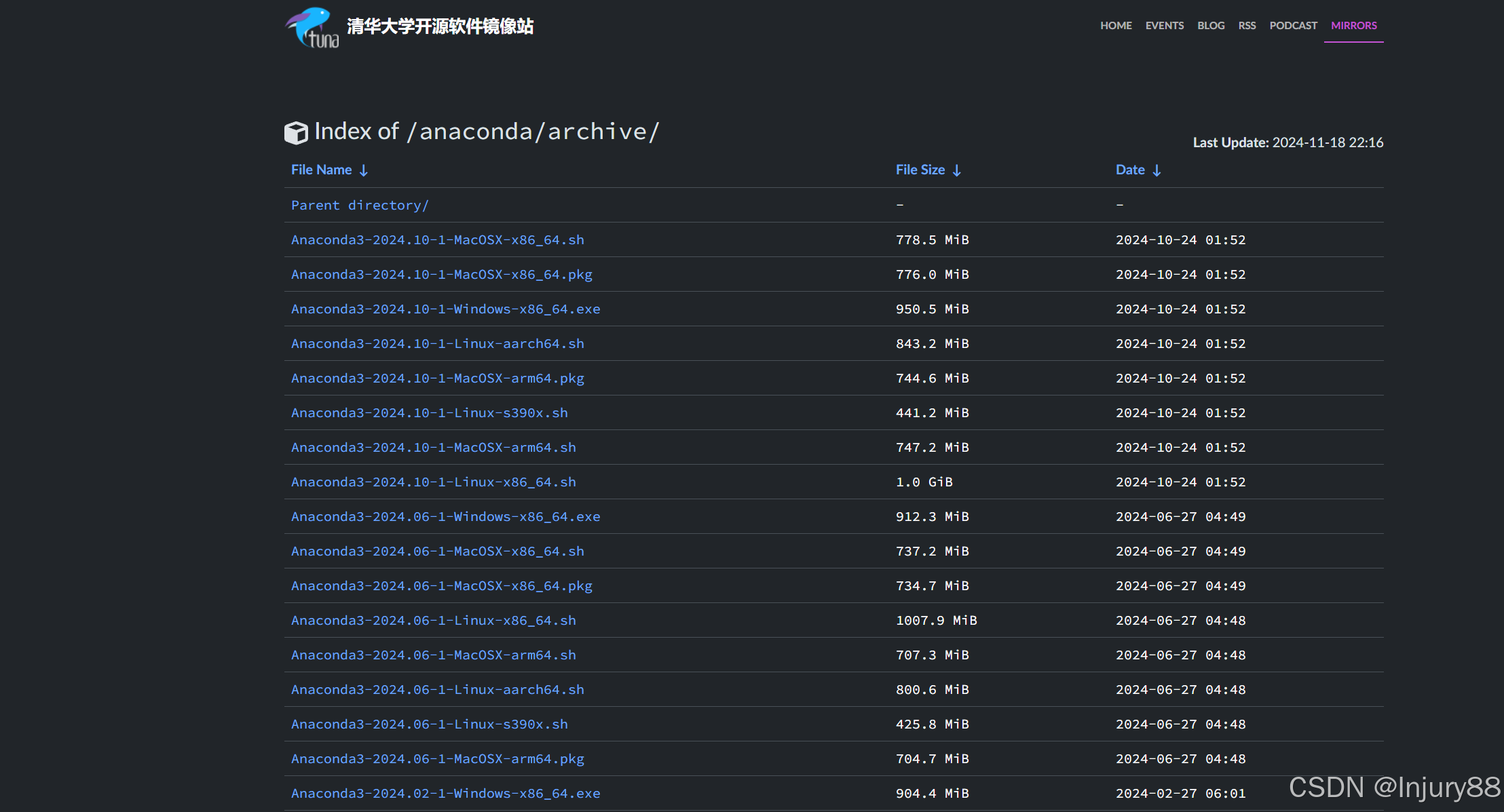Go to Parent directory/
The width and height of the screenshot is (1504, 812).
[360, 206]
